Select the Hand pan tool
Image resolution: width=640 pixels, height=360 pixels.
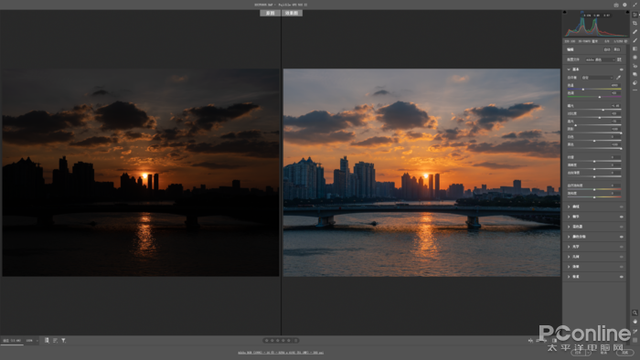pos(635,322)
